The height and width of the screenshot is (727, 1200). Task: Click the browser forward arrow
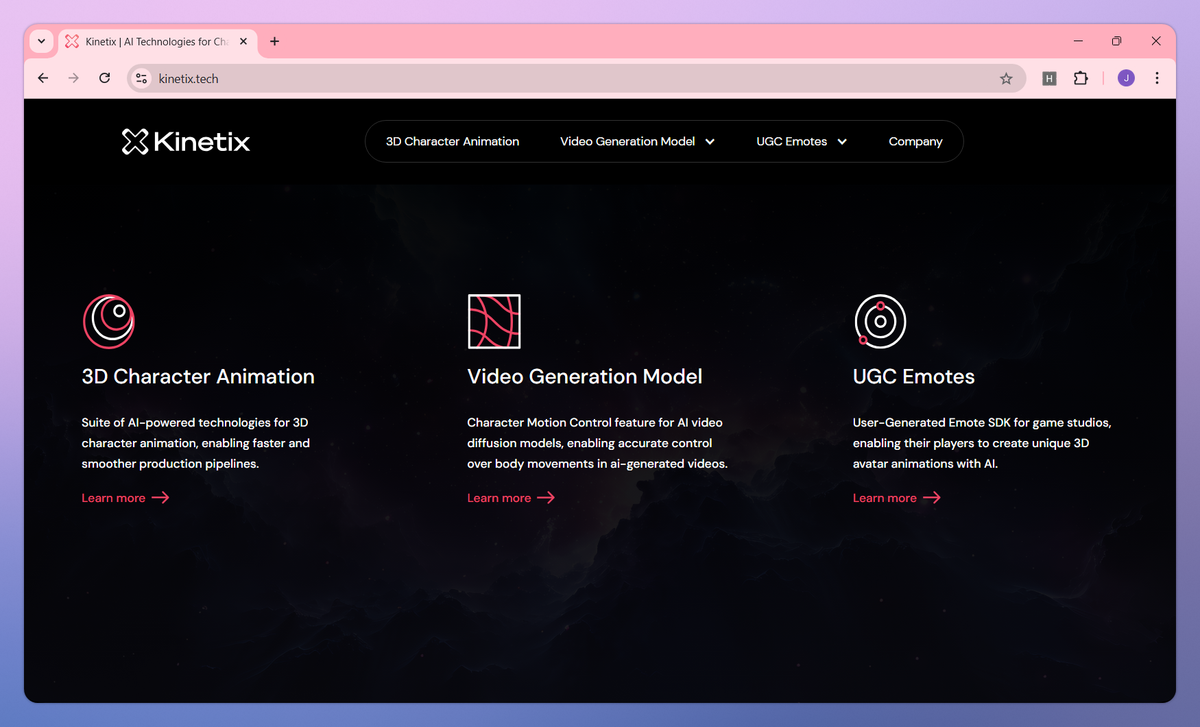point(73,78)
